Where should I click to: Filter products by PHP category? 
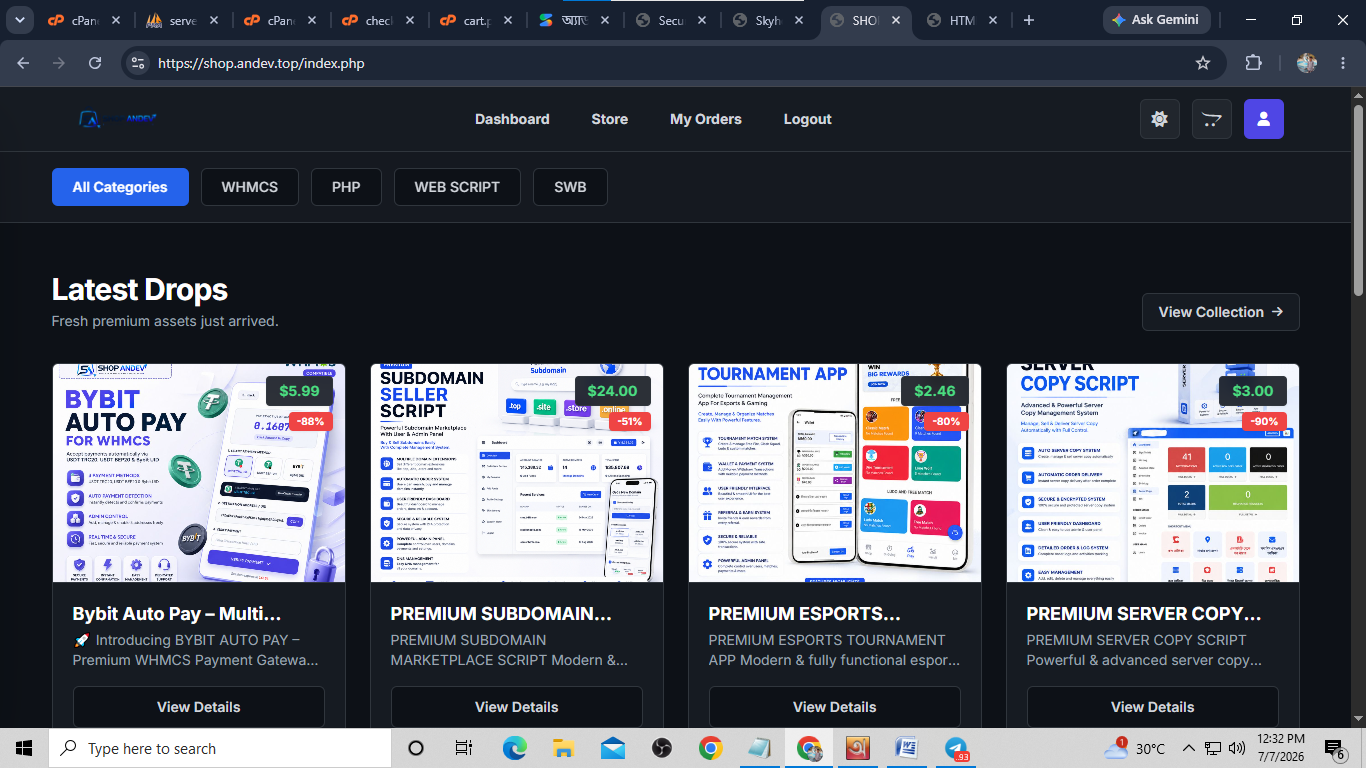346,187
